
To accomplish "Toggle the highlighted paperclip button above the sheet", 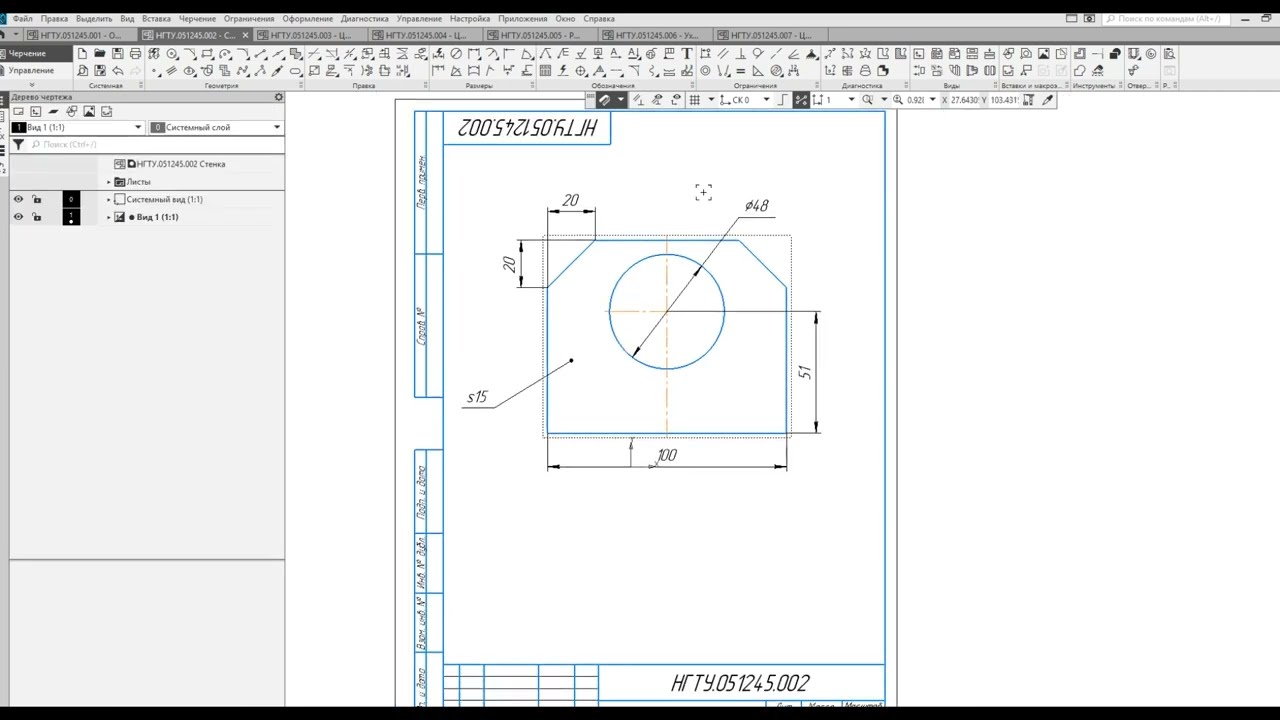I will [604, 100].
